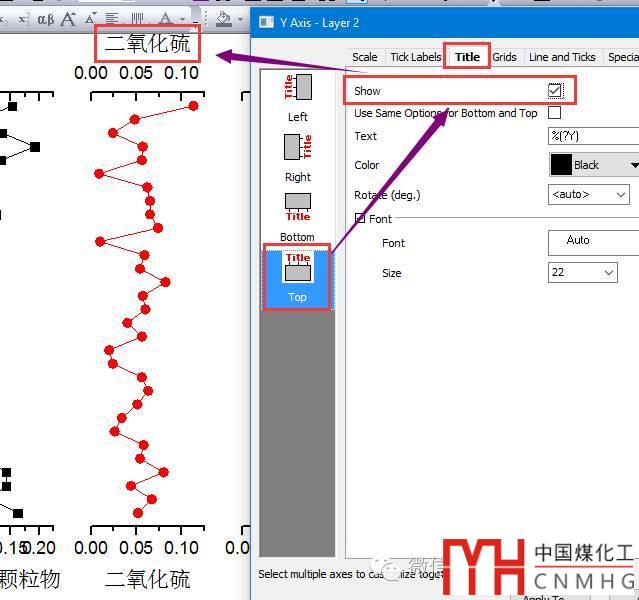Enable Use Same Options for Bottom and Top

pyautogui.click(x=555, y=113)
